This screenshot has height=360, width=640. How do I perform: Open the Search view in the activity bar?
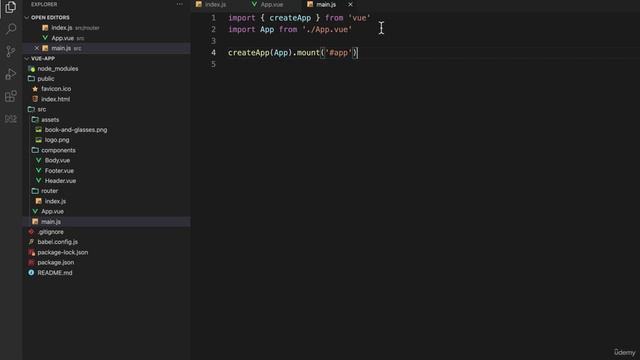[x=11, y=29]
